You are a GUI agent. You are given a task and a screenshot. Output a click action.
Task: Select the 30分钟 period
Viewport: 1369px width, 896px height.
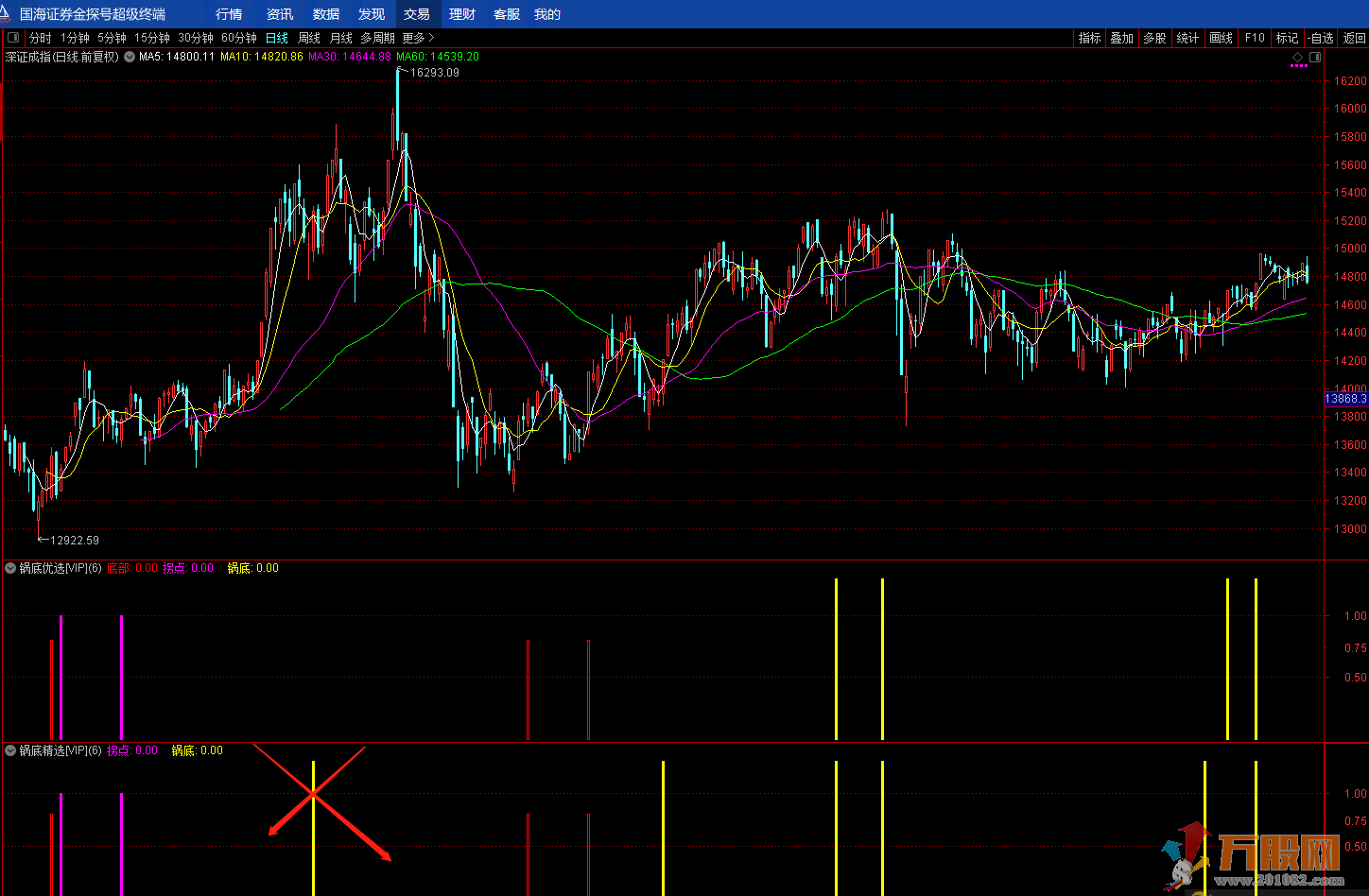pyautogui.click(x=196, y=39)
